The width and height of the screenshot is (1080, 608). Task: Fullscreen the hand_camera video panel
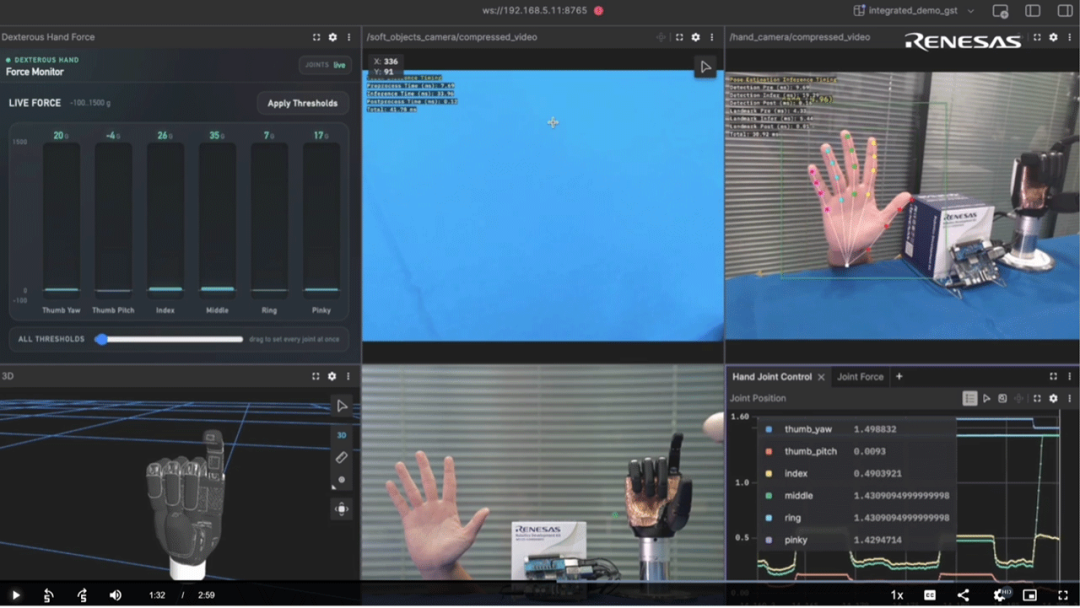coord(1037,37)
